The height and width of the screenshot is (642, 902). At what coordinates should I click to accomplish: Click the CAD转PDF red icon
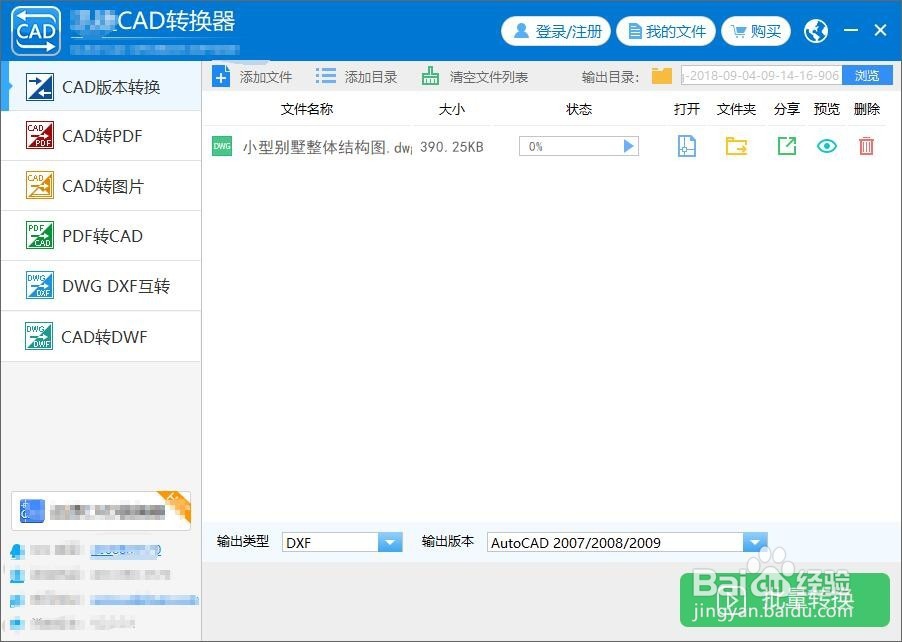click(40, 135)
